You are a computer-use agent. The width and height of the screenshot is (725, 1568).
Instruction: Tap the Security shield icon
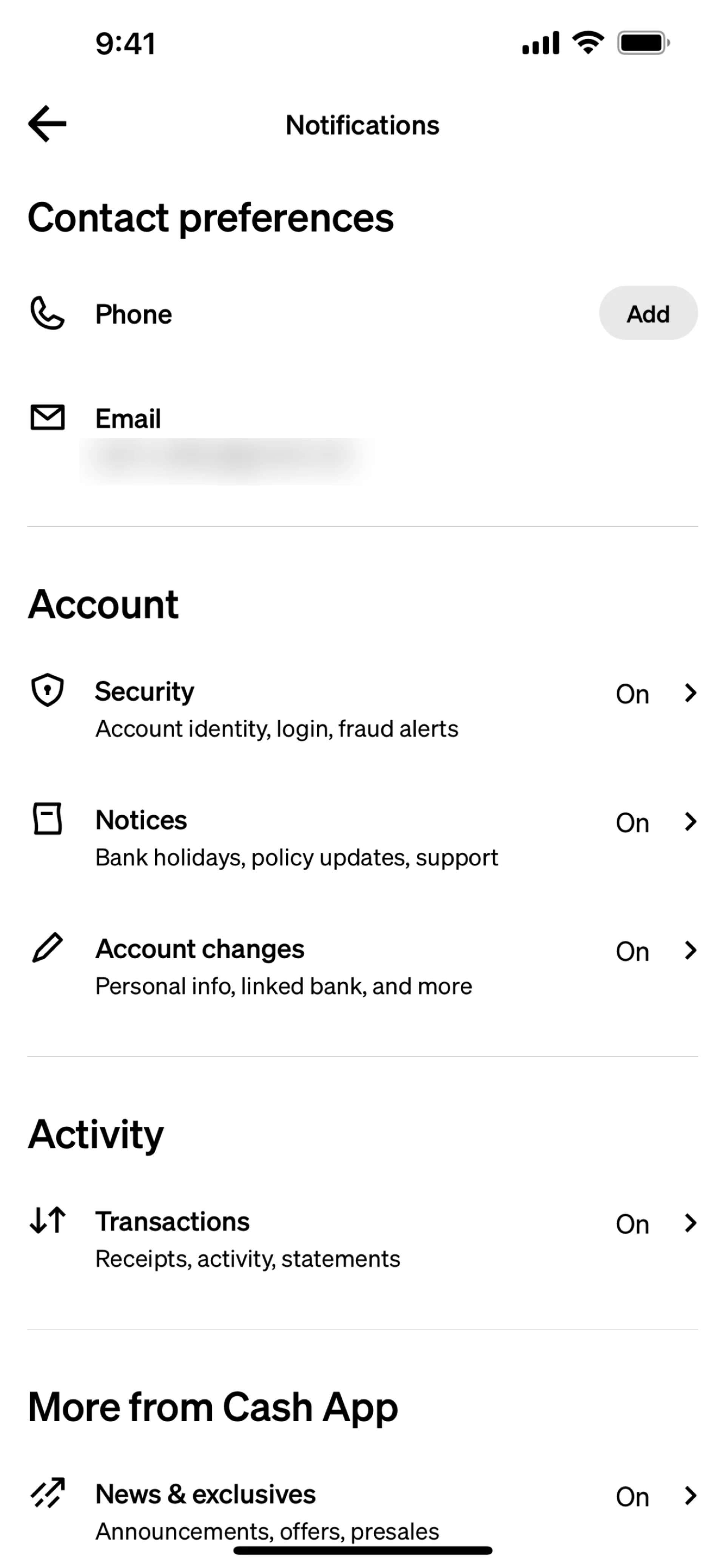tap(48, 691)
